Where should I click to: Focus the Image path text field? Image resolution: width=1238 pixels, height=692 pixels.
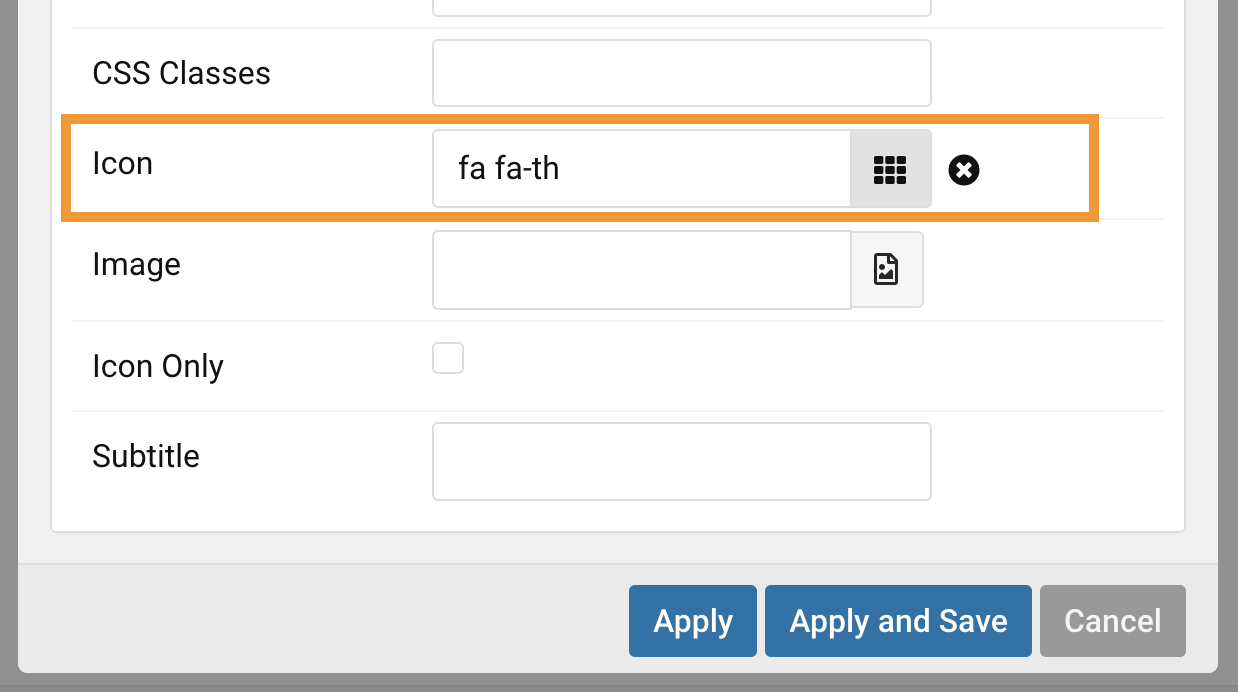(x=642, y=270)
